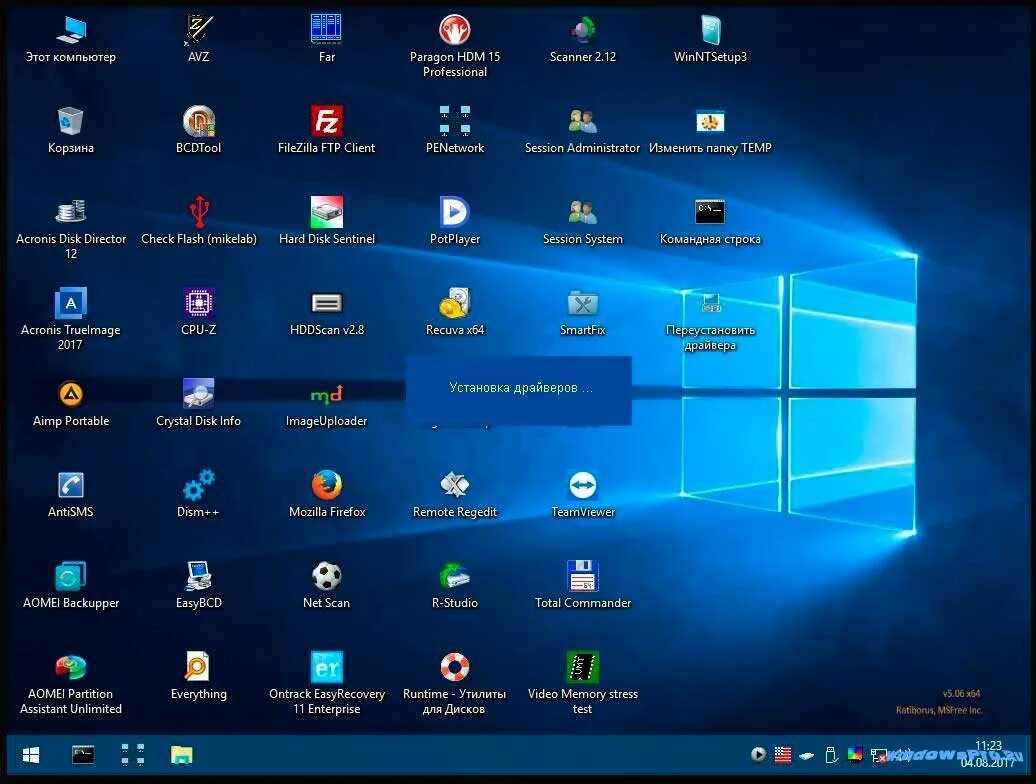Image resolution: width=1036 pixels, height=784 pixels.
Task: Open the Dism++ gears icon
Action: tap(198, 494)
